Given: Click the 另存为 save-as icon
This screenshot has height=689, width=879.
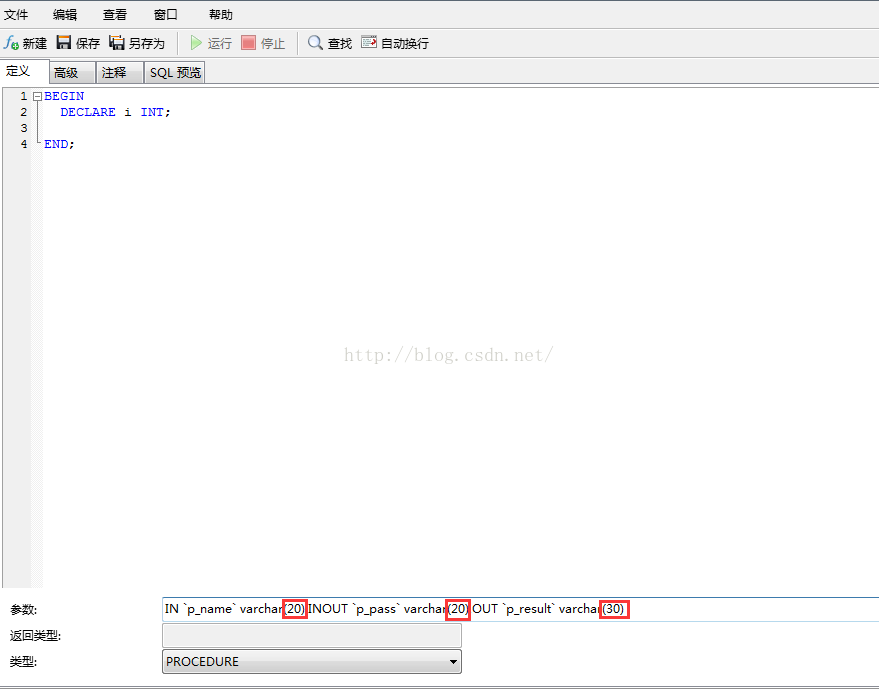Looking at the screenshot, I should [117, 43].
